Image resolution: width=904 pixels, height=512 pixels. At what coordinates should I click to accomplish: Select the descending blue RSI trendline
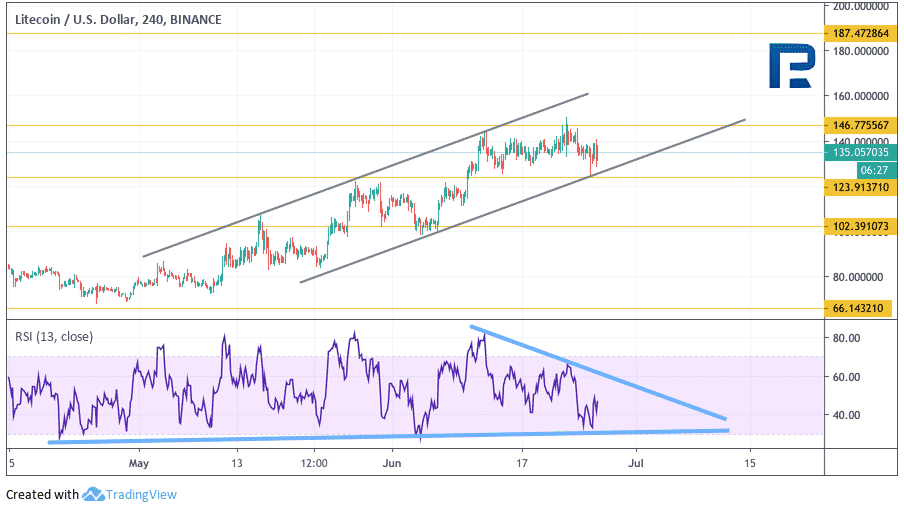pos(598,372)
